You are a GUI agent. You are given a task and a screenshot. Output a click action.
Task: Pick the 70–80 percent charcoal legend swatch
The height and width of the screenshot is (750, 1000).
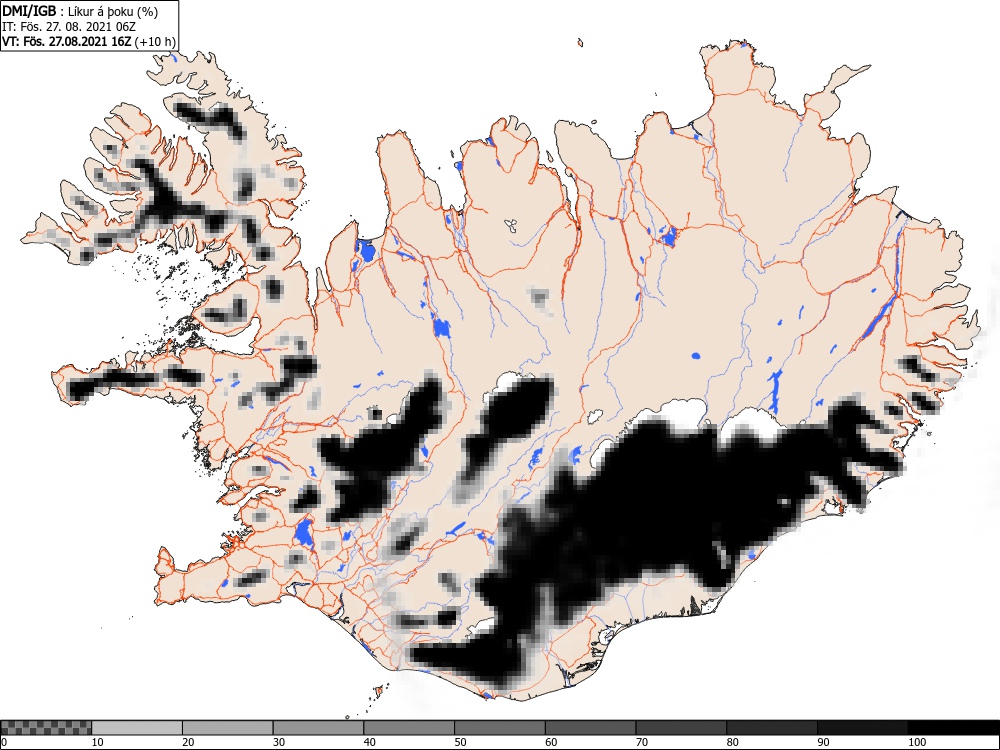[x=681, y=728]
